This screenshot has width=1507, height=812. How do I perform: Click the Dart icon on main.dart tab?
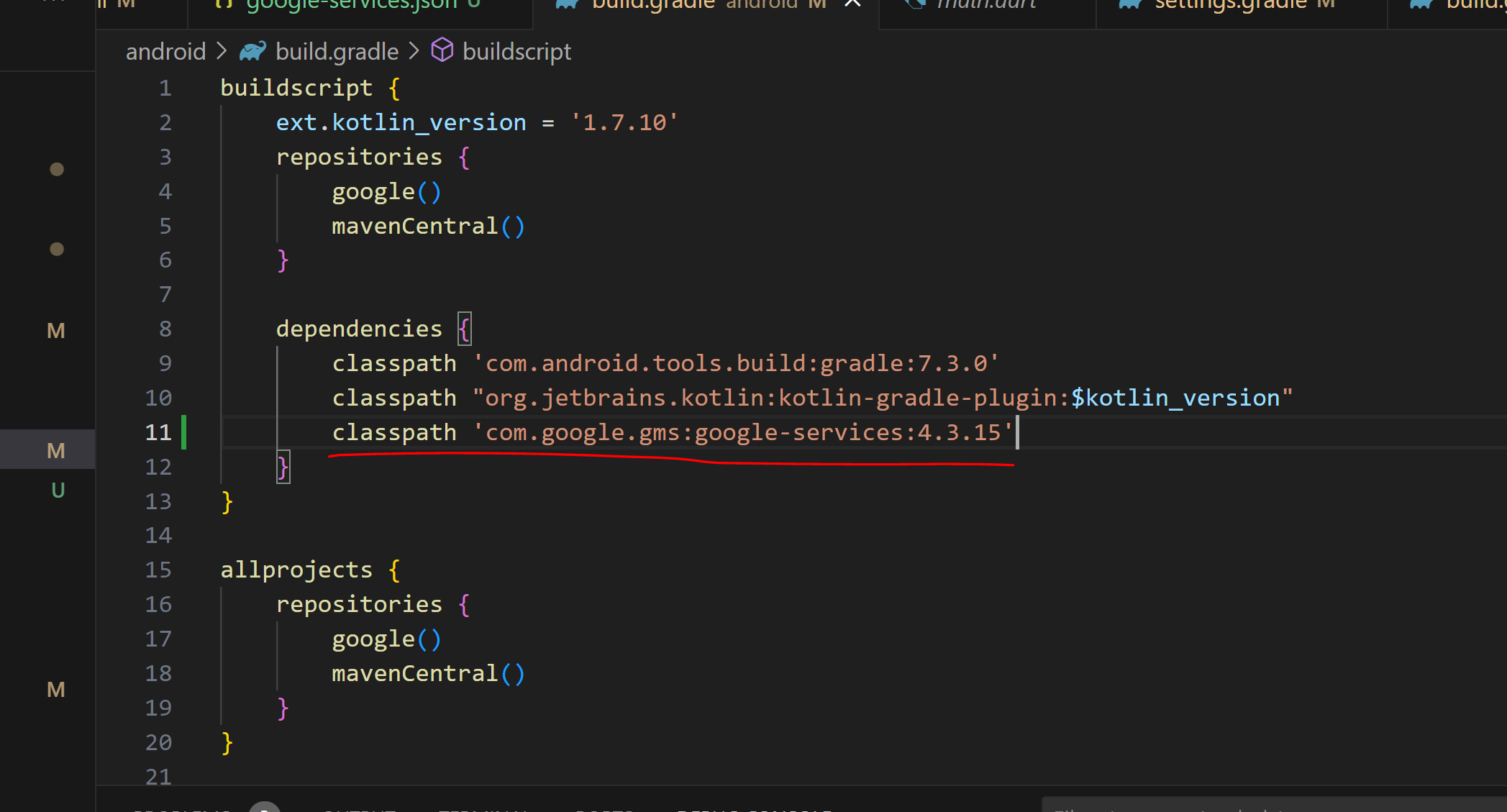point(914,4)
